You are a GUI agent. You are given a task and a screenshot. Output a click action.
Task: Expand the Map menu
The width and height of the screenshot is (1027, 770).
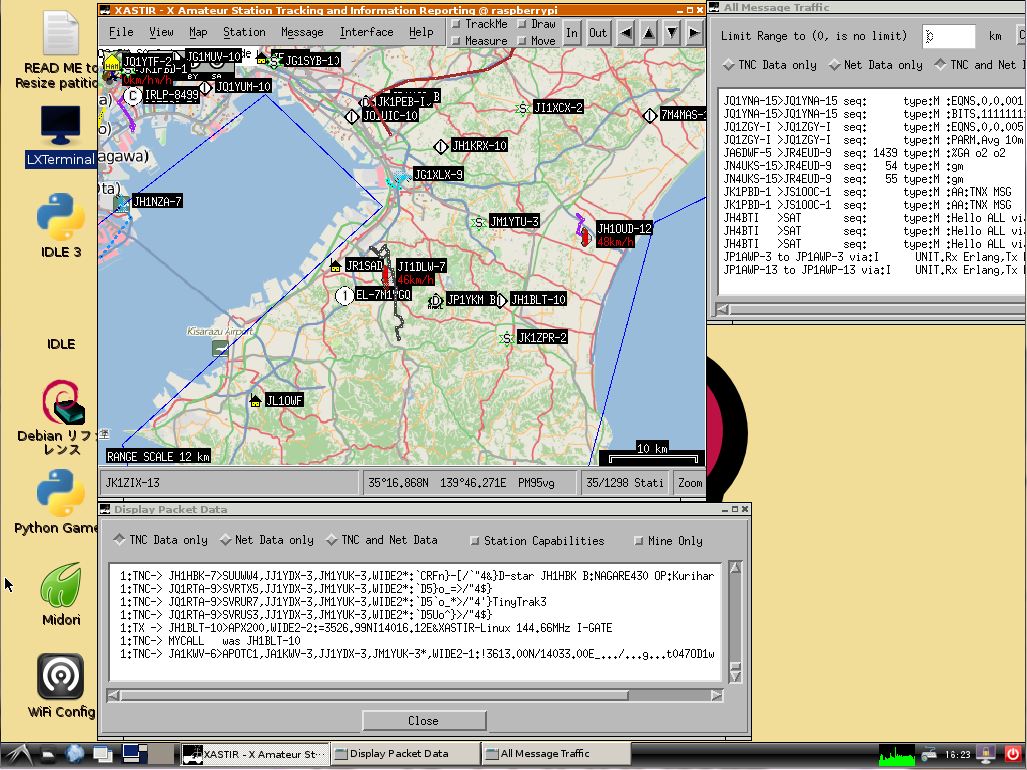pyautogui.click(x=198, y=32)
